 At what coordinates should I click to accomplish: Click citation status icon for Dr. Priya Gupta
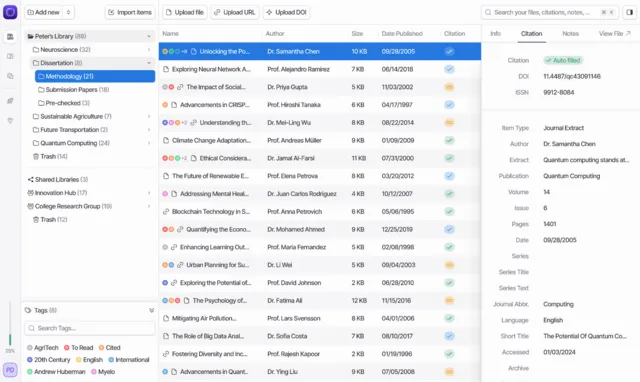[x=449, y=87]
